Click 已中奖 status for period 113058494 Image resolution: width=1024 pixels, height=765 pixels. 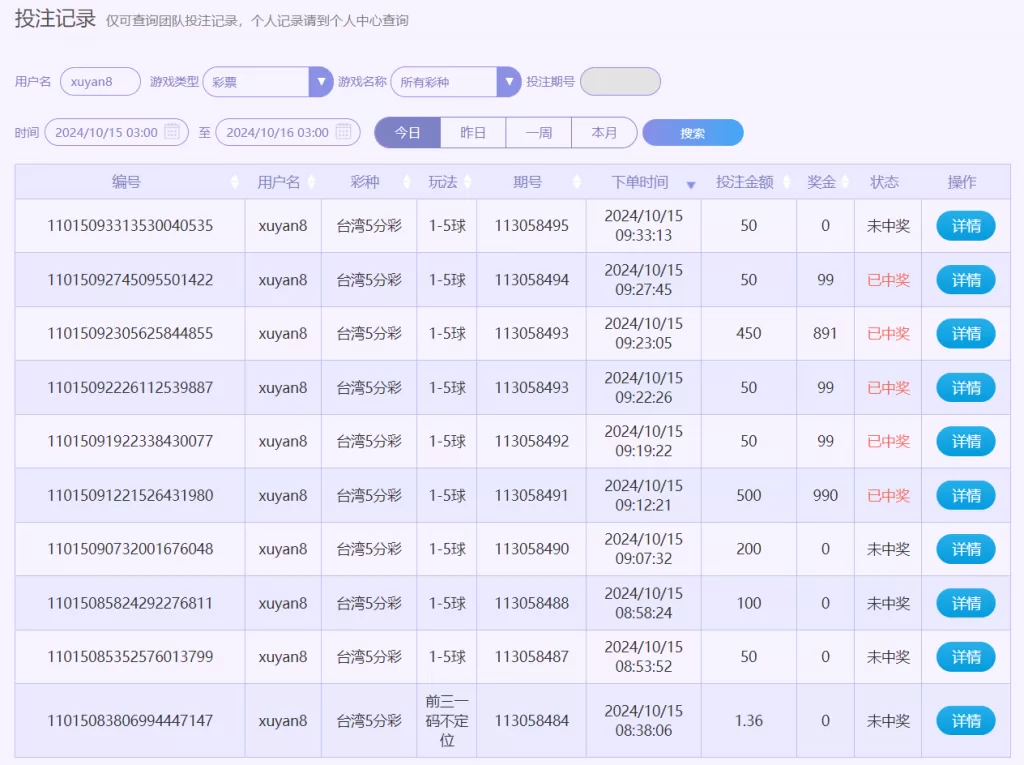coord(888,280)
